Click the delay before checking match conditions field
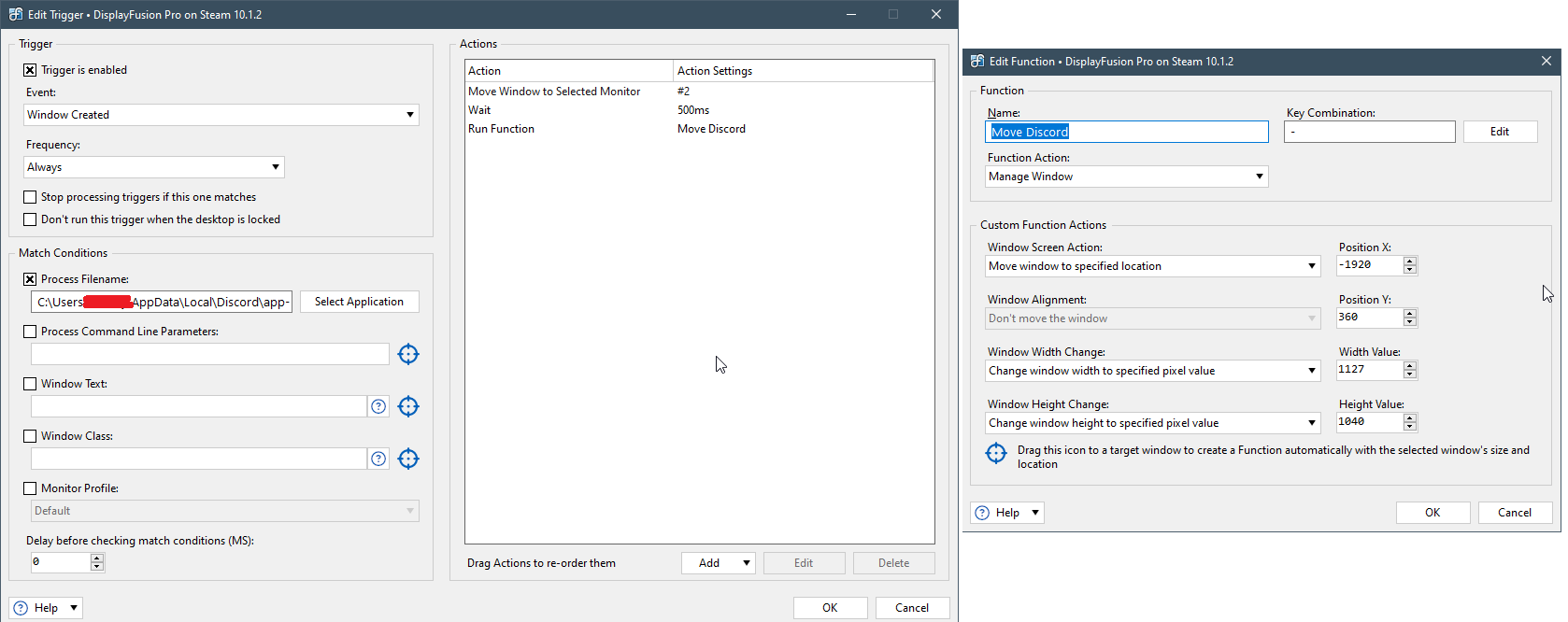Viewport: 1568px width, 622px height. point(61,562)
